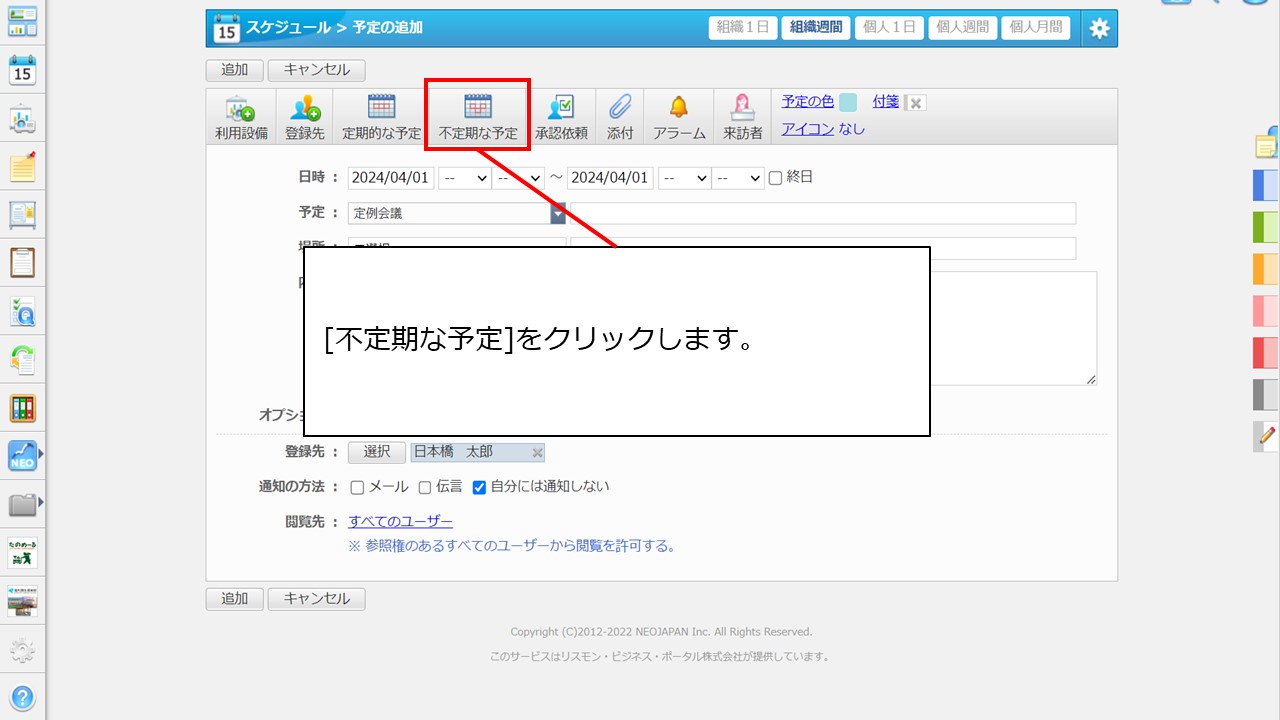Open the アラーム bell icon
The width and height of the screenshot is (1280, 720).
coord(679,108)
